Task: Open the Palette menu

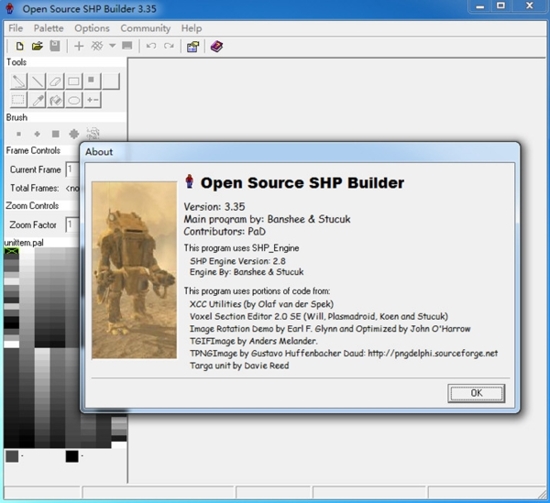Action: click(49, 28)
